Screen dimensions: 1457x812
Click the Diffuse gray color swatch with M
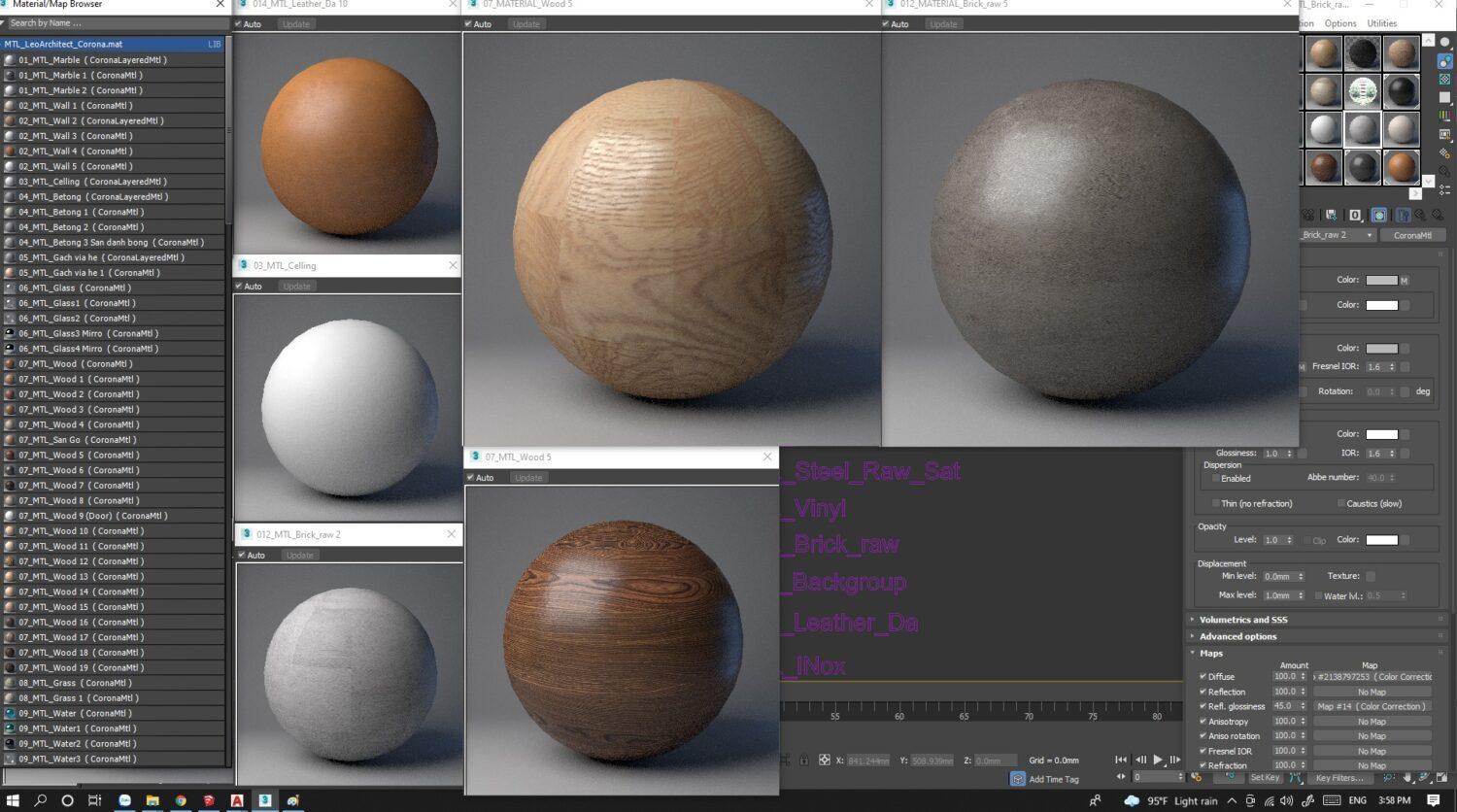[1381, 280]
